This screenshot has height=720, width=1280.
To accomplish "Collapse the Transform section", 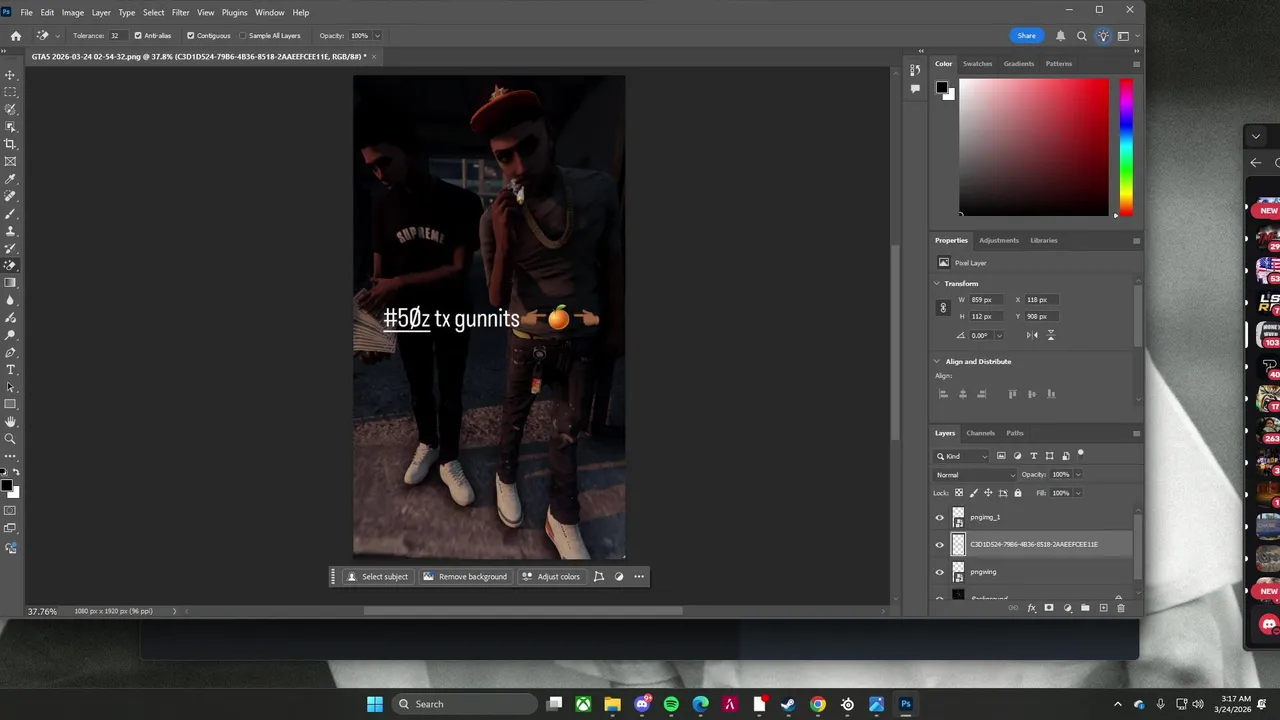I will tap(937, 284).
